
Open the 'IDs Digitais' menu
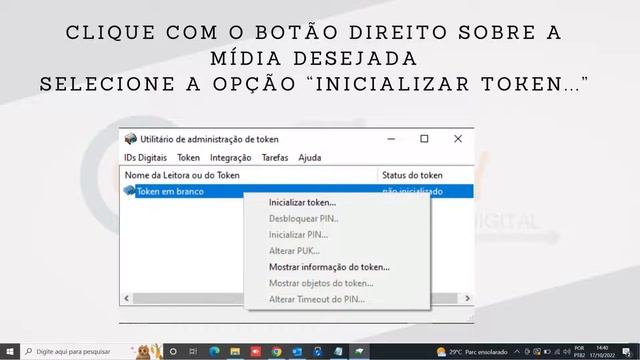point(145,158)
